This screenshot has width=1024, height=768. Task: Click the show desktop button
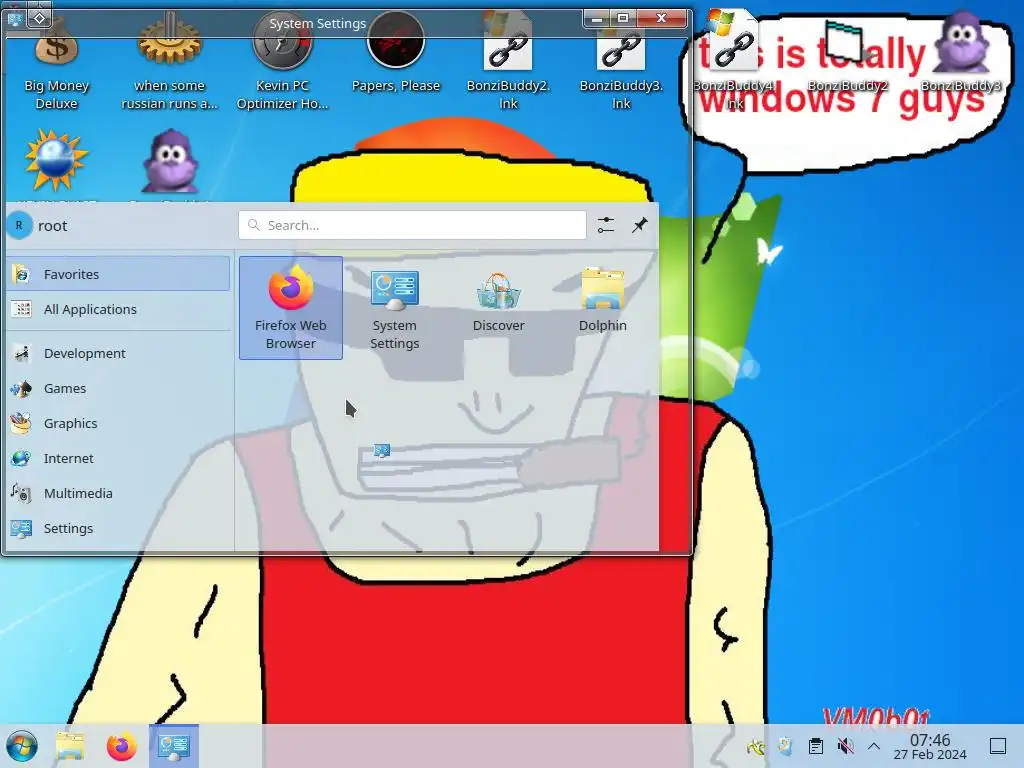click(x=998, y=746)
